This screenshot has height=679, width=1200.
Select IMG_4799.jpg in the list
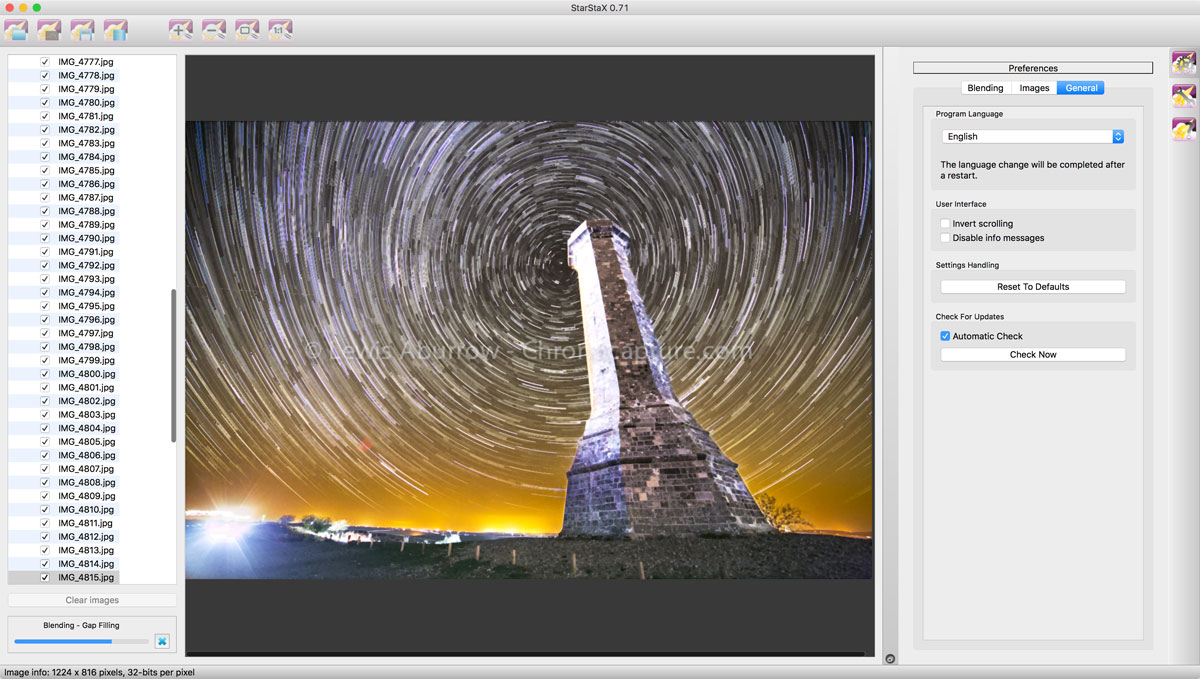pyautogui.click(x=86, y=360)
